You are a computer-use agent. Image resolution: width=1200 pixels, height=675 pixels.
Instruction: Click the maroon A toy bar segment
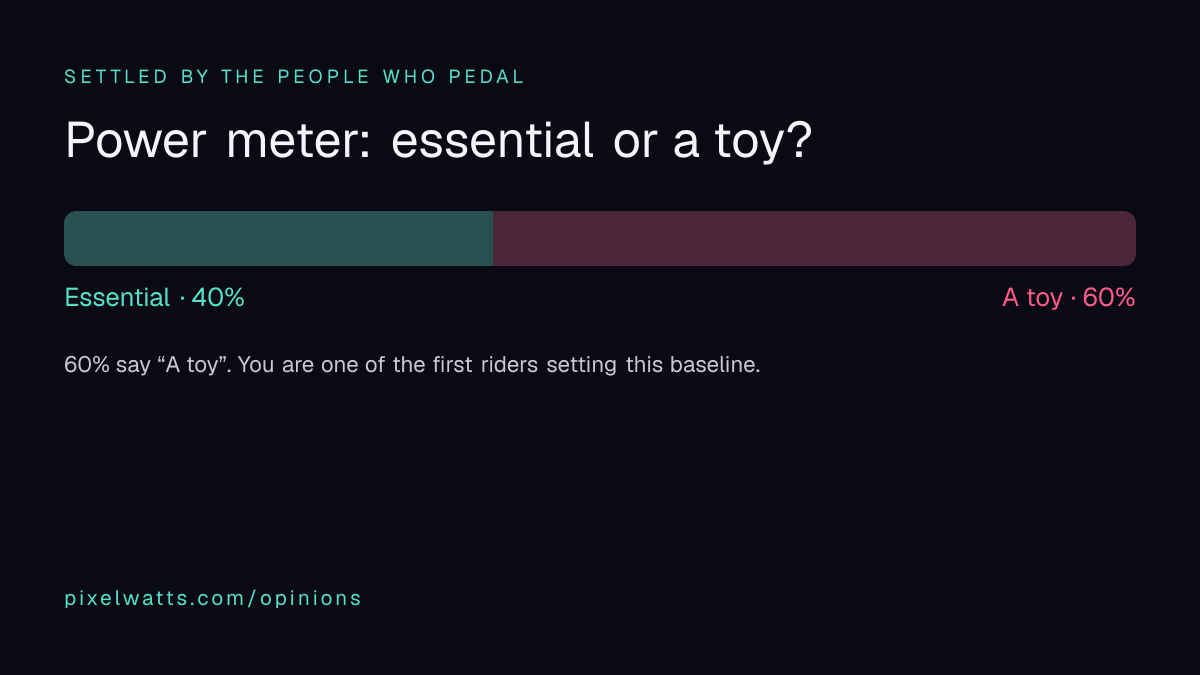coord(814,238)
